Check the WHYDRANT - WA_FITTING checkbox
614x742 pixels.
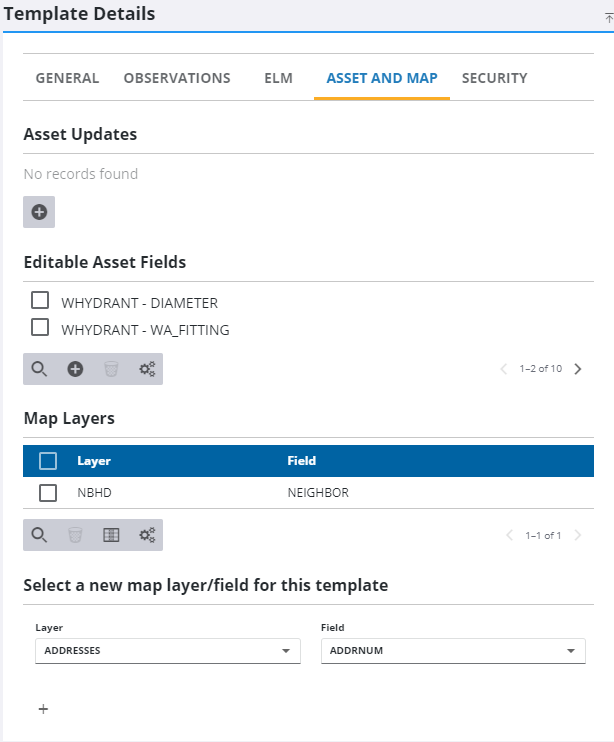click(x=40, y=328)
